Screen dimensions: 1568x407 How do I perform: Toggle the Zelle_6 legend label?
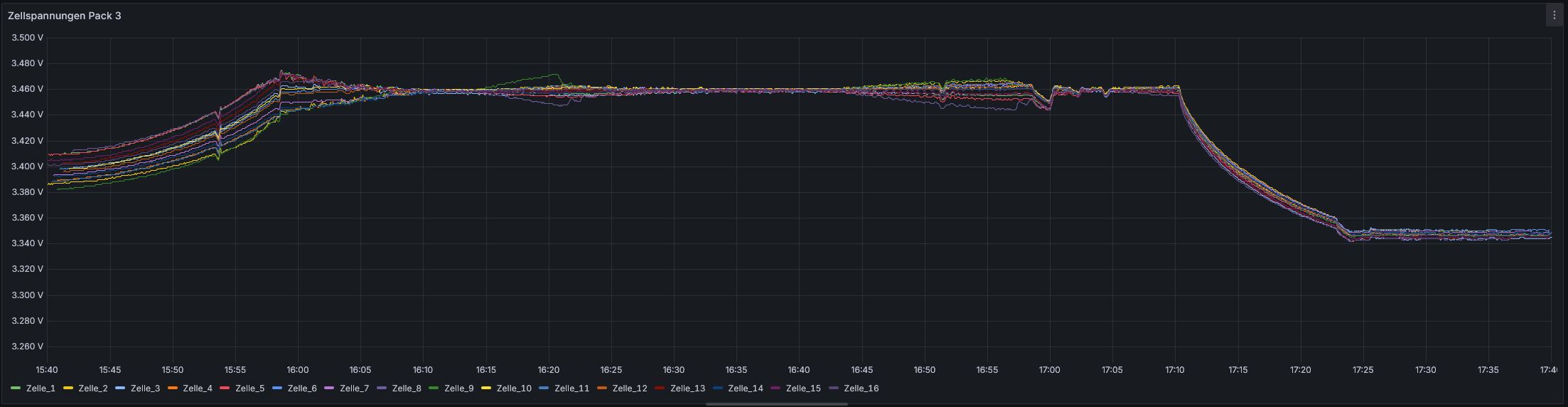[302, 388]
